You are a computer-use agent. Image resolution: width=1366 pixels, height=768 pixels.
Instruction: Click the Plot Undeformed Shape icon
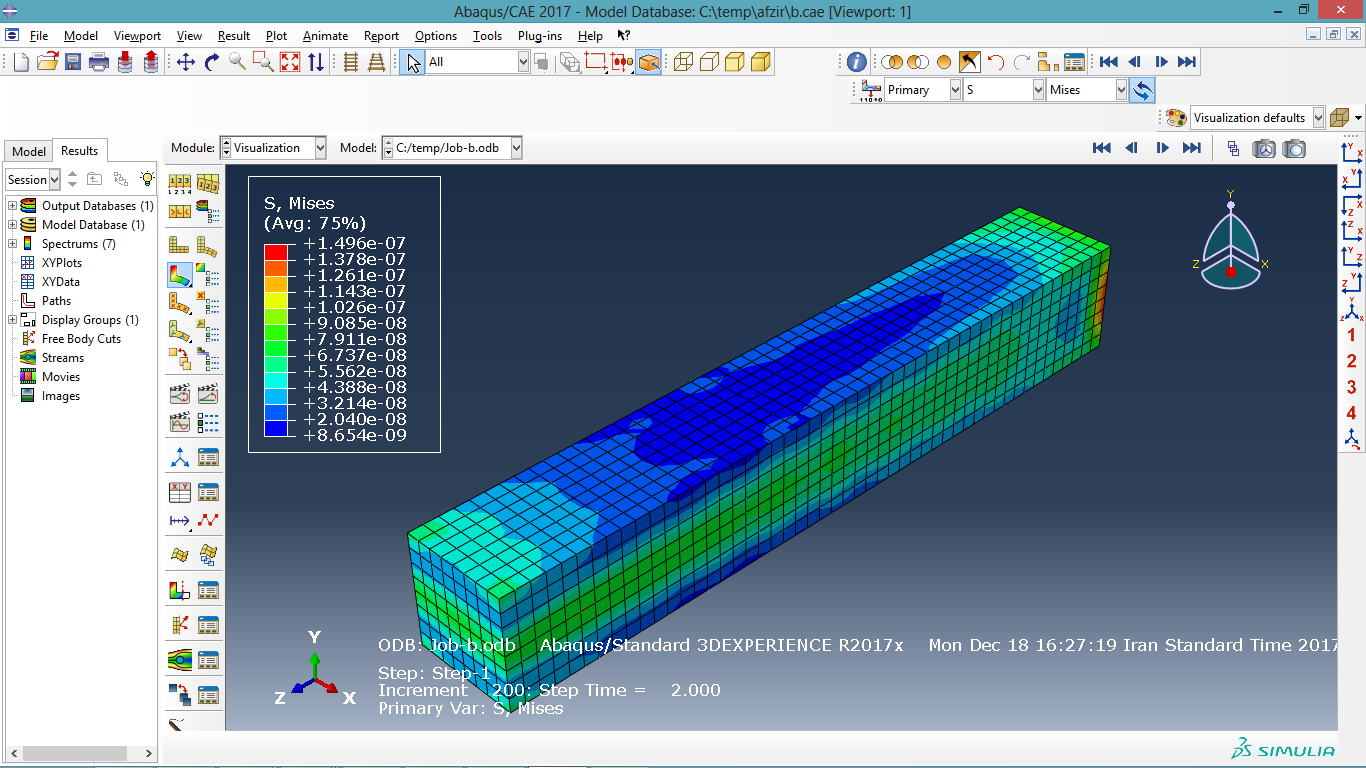(180, 245)
